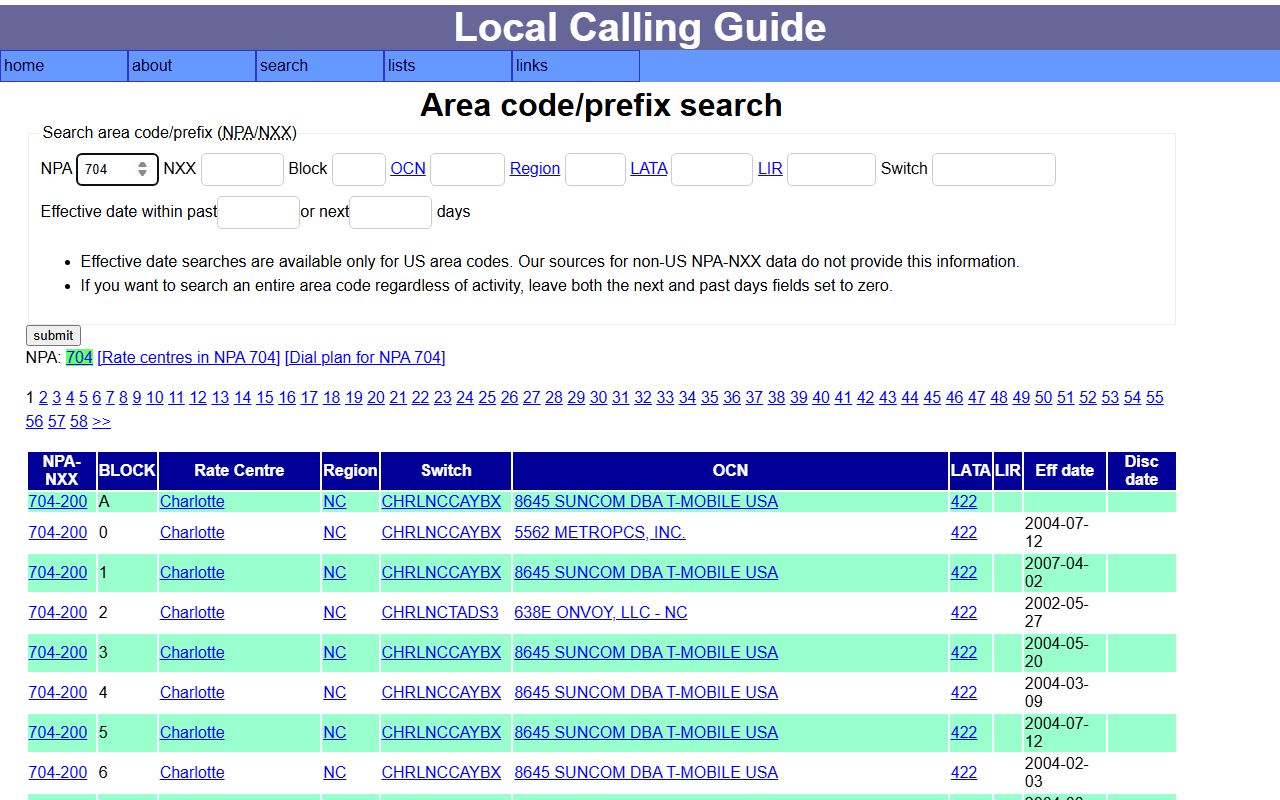
Task: Open NC region link in block 1 row
Action: (335, 573)
